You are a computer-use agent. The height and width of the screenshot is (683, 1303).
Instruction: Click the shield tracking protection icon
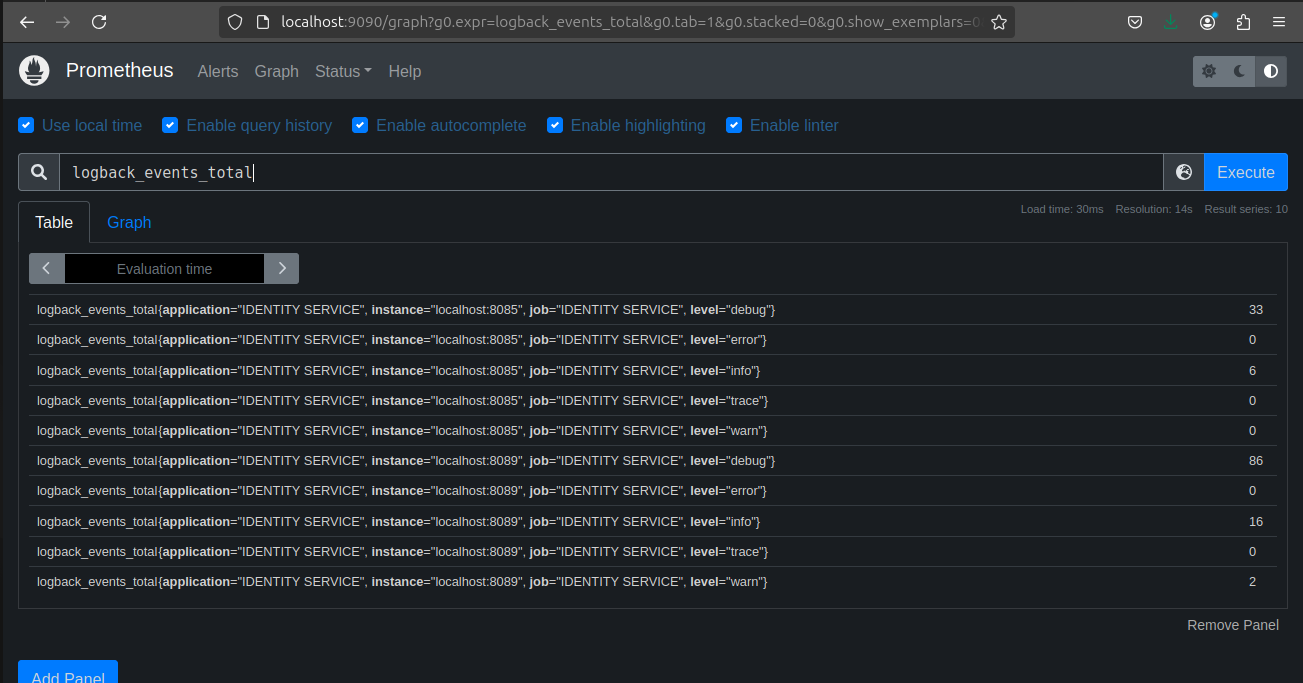coord(235,22)
